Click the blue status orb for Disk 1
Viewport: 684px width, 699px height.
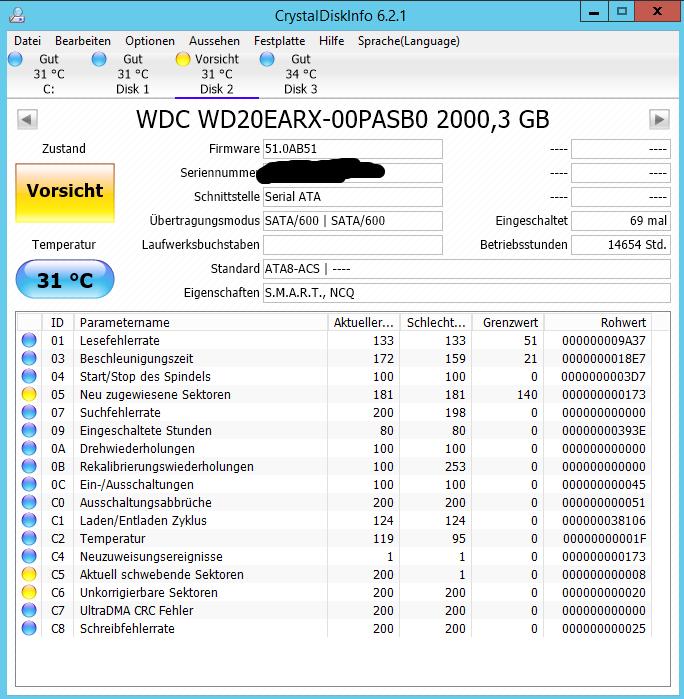(x=99, y=59)
